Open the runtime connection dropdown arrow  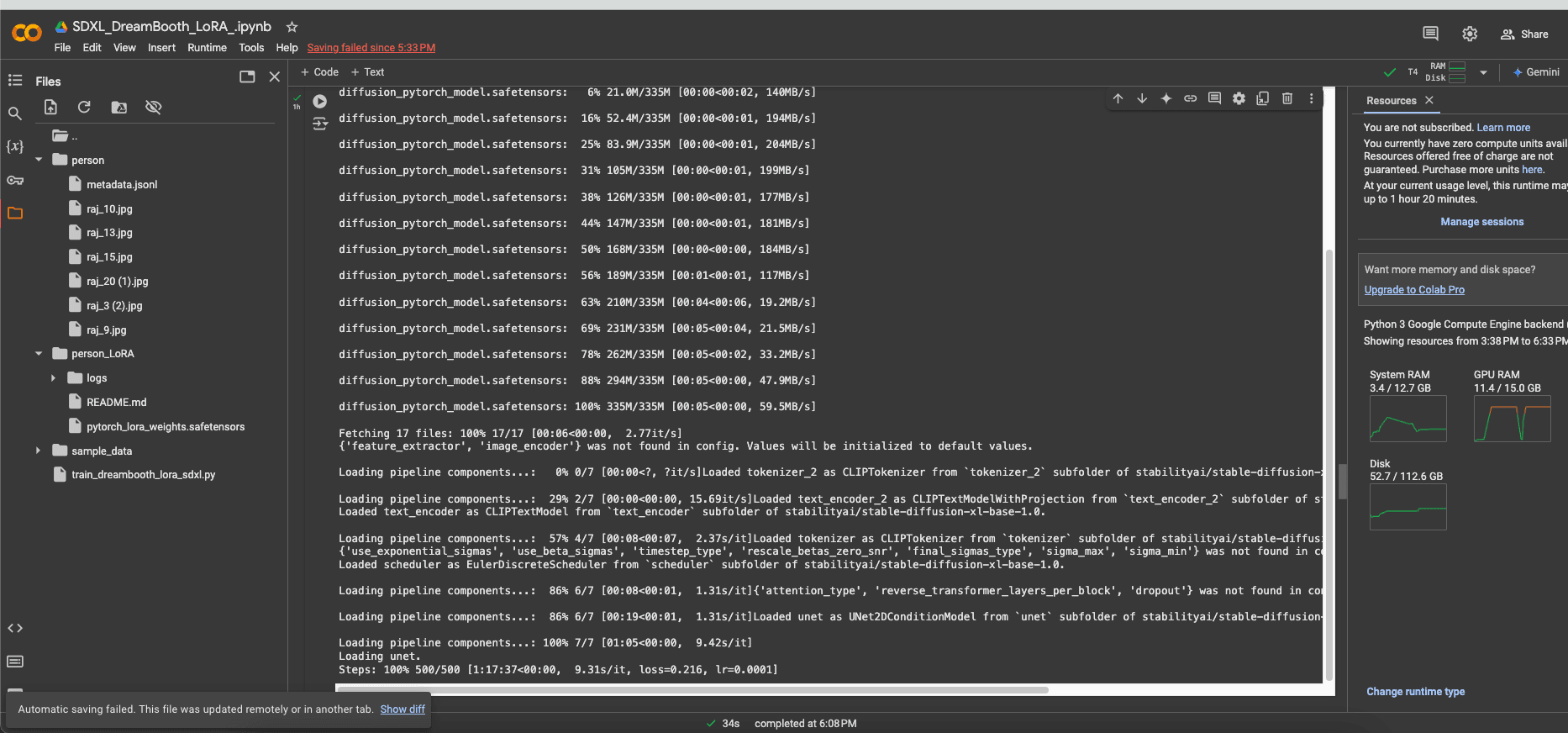[x=1483, y=72]
